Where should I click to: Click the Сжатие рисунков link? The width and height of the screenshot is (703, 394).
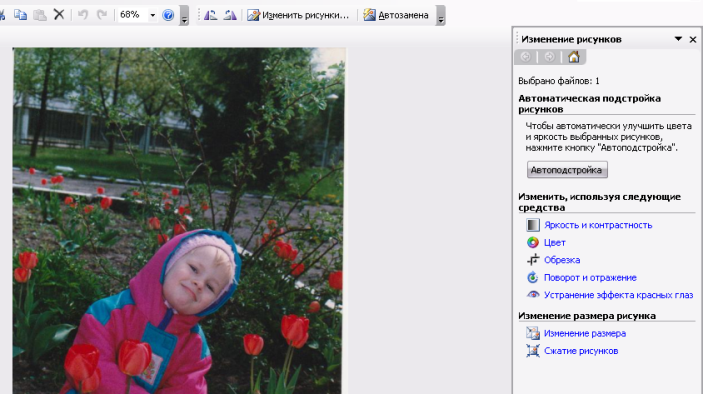tap(581, 351)
